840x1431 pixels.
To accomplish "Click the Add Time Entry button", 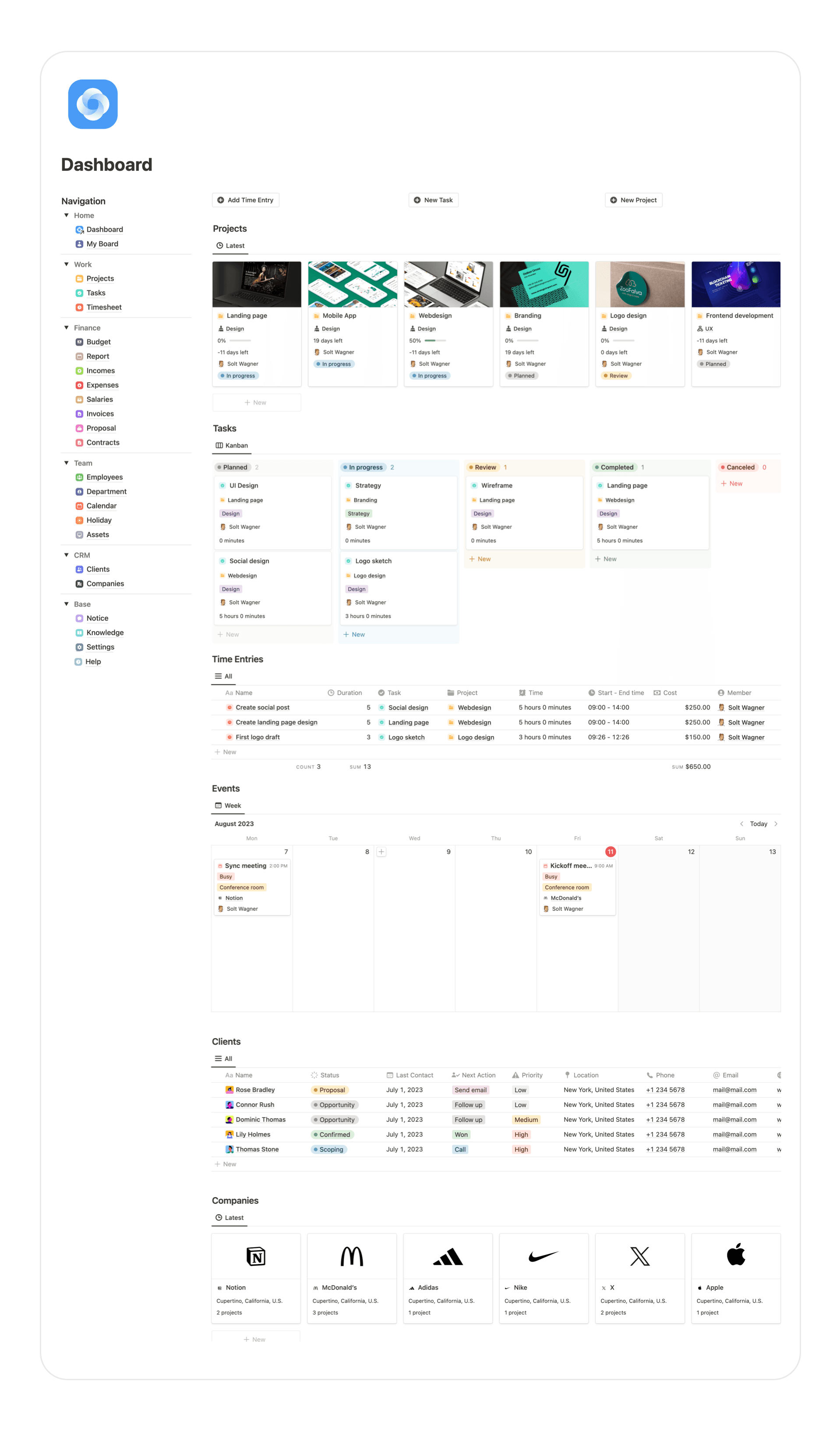I will coord(245,200).
